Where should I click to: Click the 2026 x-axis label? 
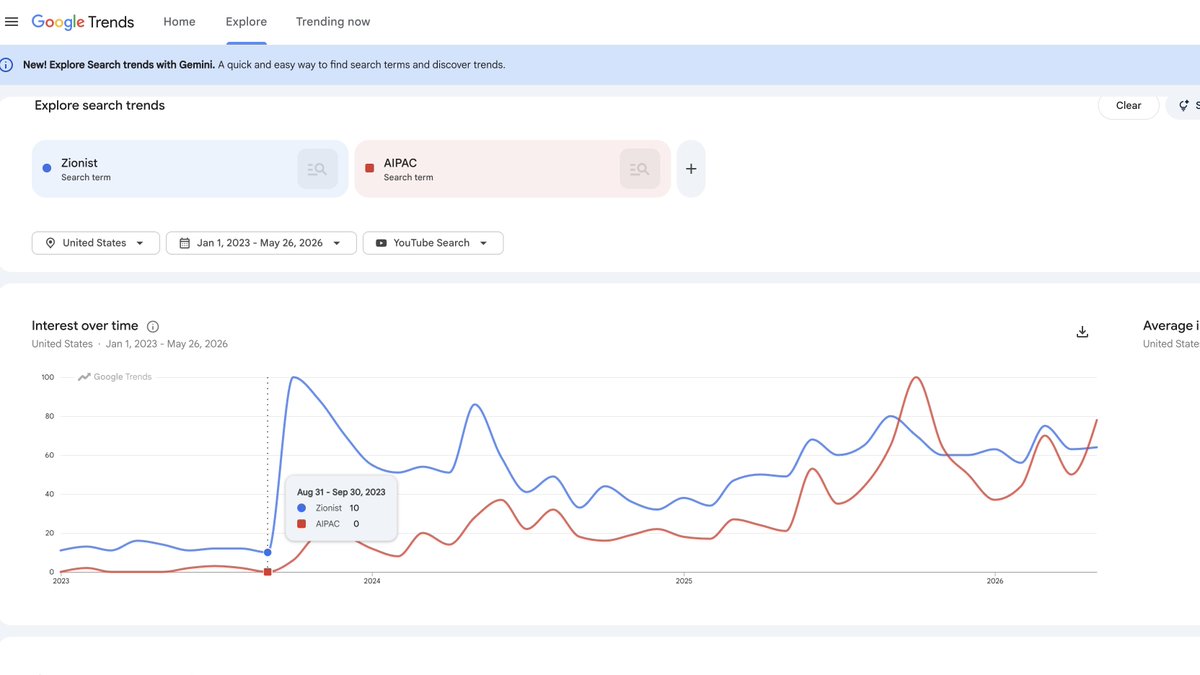click(x=995, y=581)
